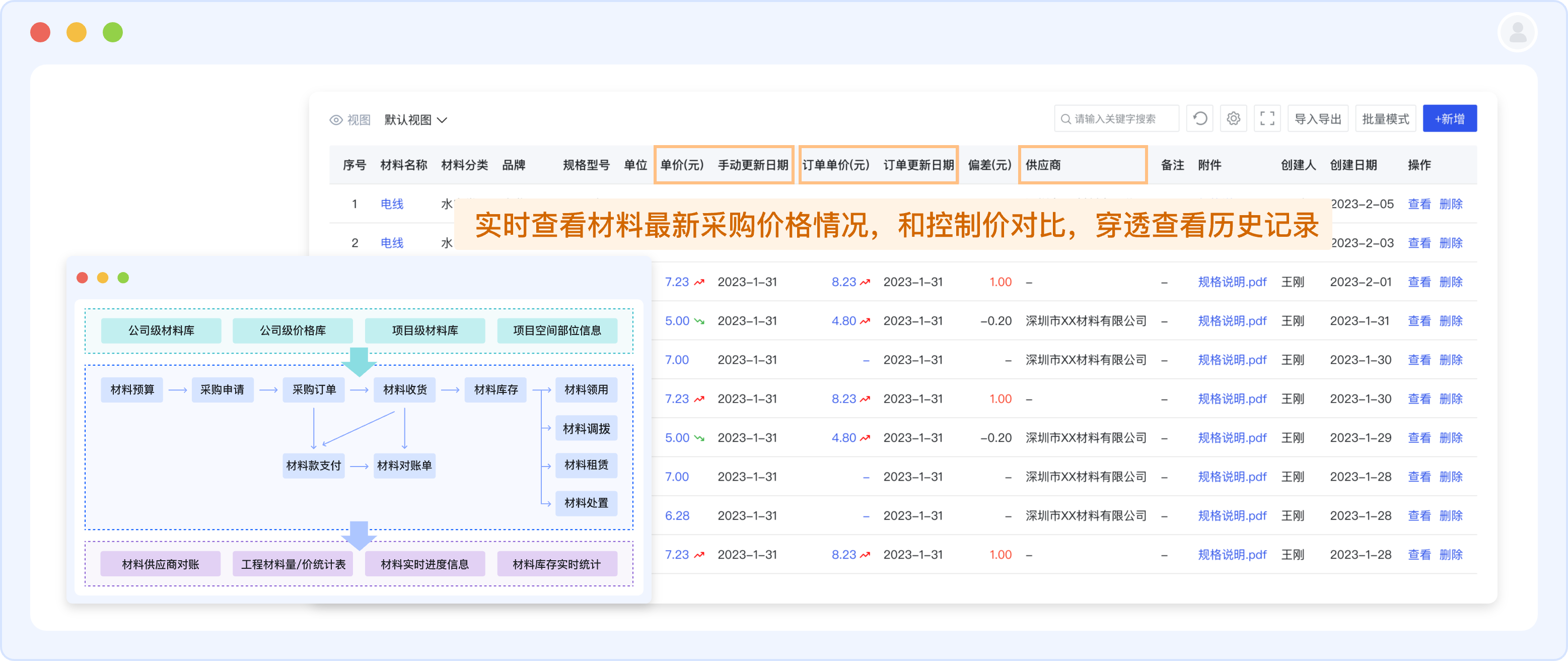The width and height of the screenshot is (1568, 661).
Task: Select the 材料收货 flow node
Action: tap(405, 390)
